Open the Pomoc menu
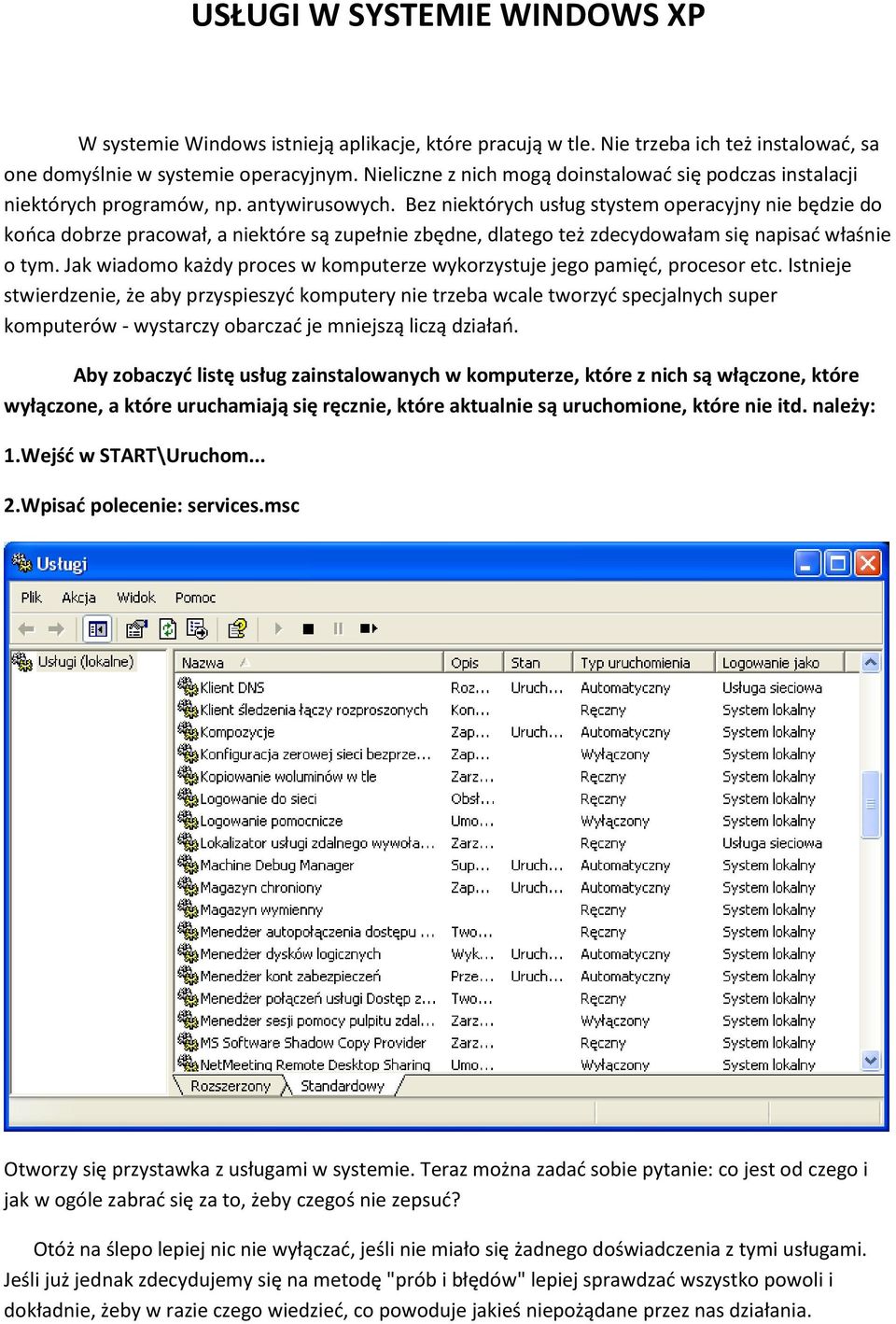This screenshot has width=896, height=1324. 195,598
